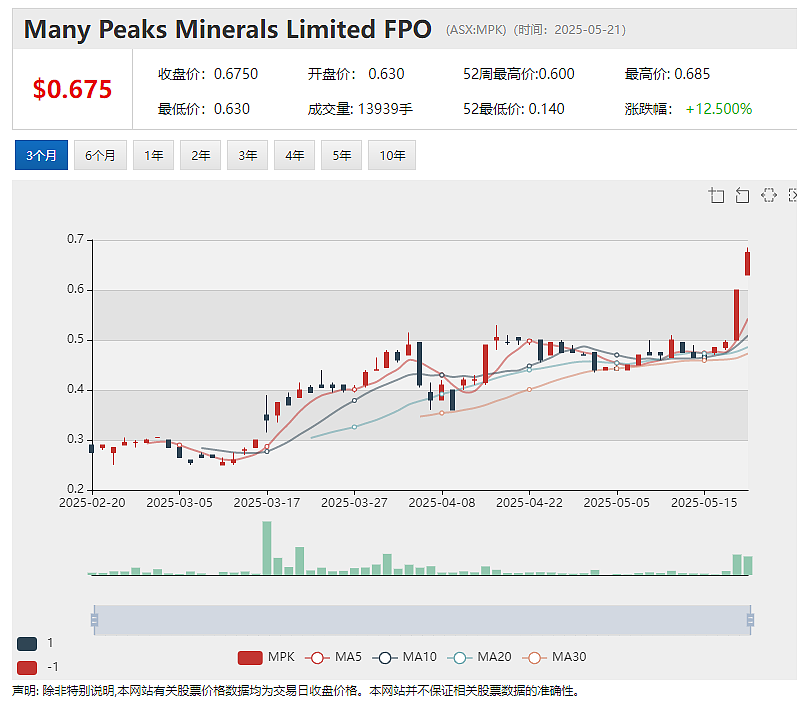Click the ASX:MPK ticker code text
This screenshot has height=705, width=811.
pyautogui.click(x=476, y=30)
